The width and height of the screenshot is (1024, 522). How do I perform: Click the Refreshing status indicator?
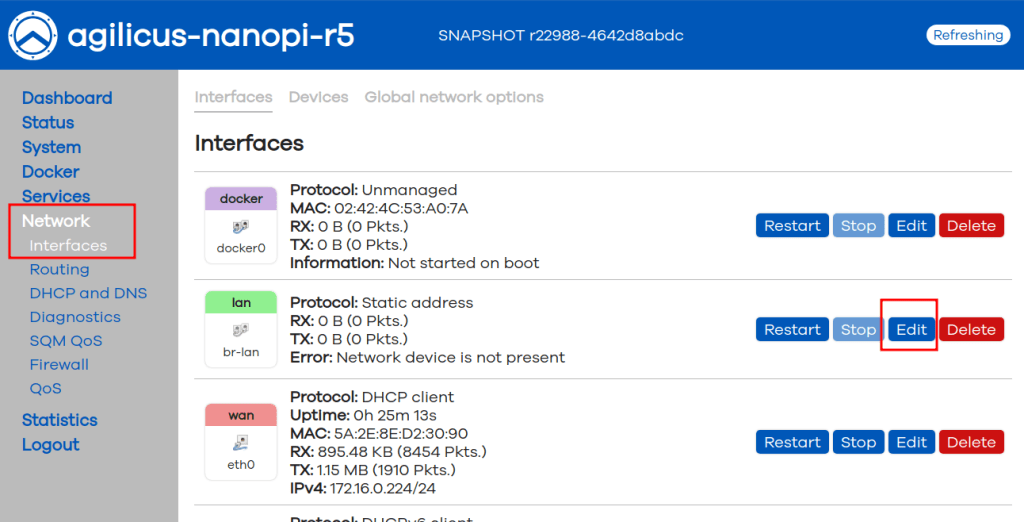click(967, 35)
